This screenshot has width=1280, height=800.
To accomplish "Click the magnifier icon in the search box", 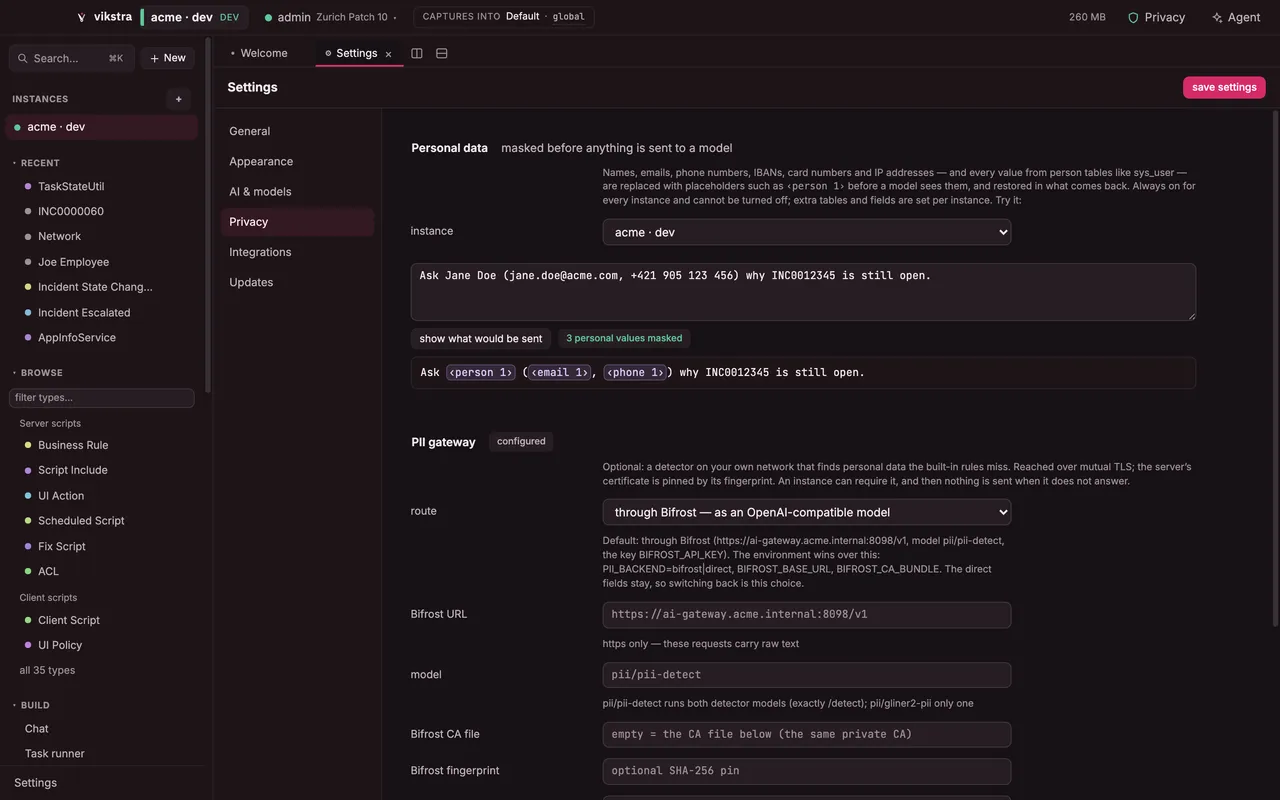I will click(23, 58).
